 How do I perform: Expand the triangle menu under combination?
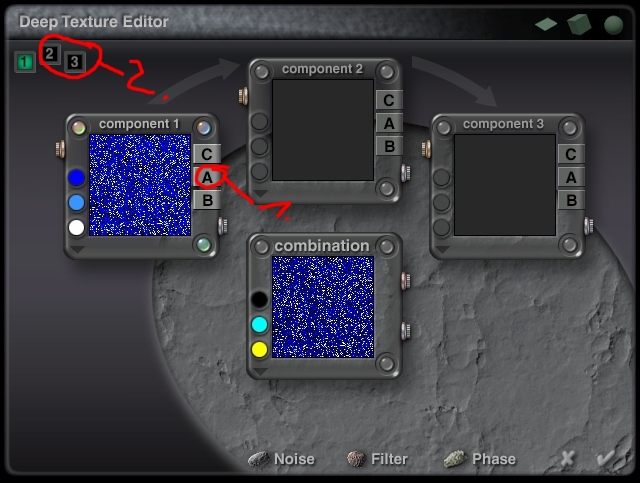(x=260, y=371)
